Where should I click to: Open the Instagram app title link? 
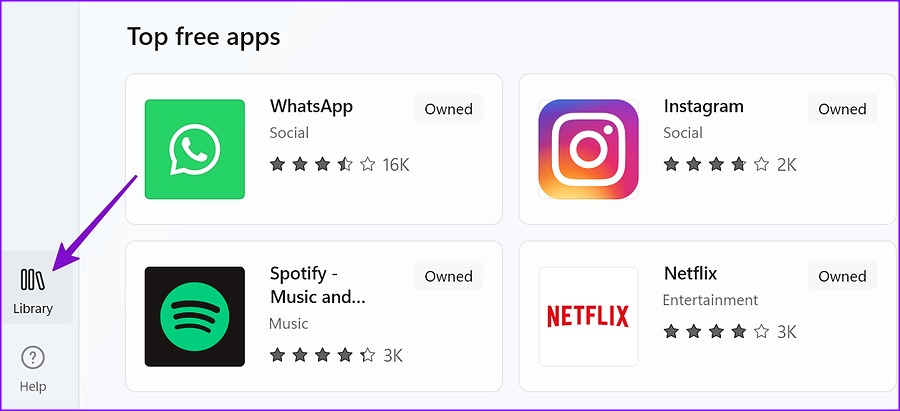pyautogui.click(x=703, y=107)
